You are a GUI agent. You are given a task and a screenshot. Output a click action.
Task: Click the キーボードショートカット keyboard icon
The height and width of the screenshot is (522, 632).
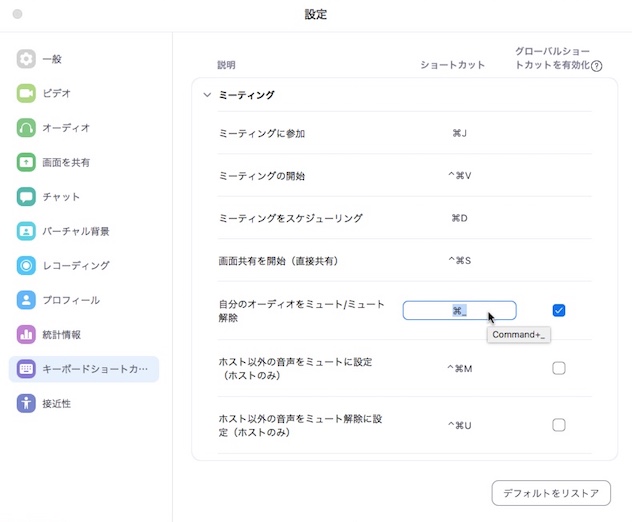click(26, 369)
